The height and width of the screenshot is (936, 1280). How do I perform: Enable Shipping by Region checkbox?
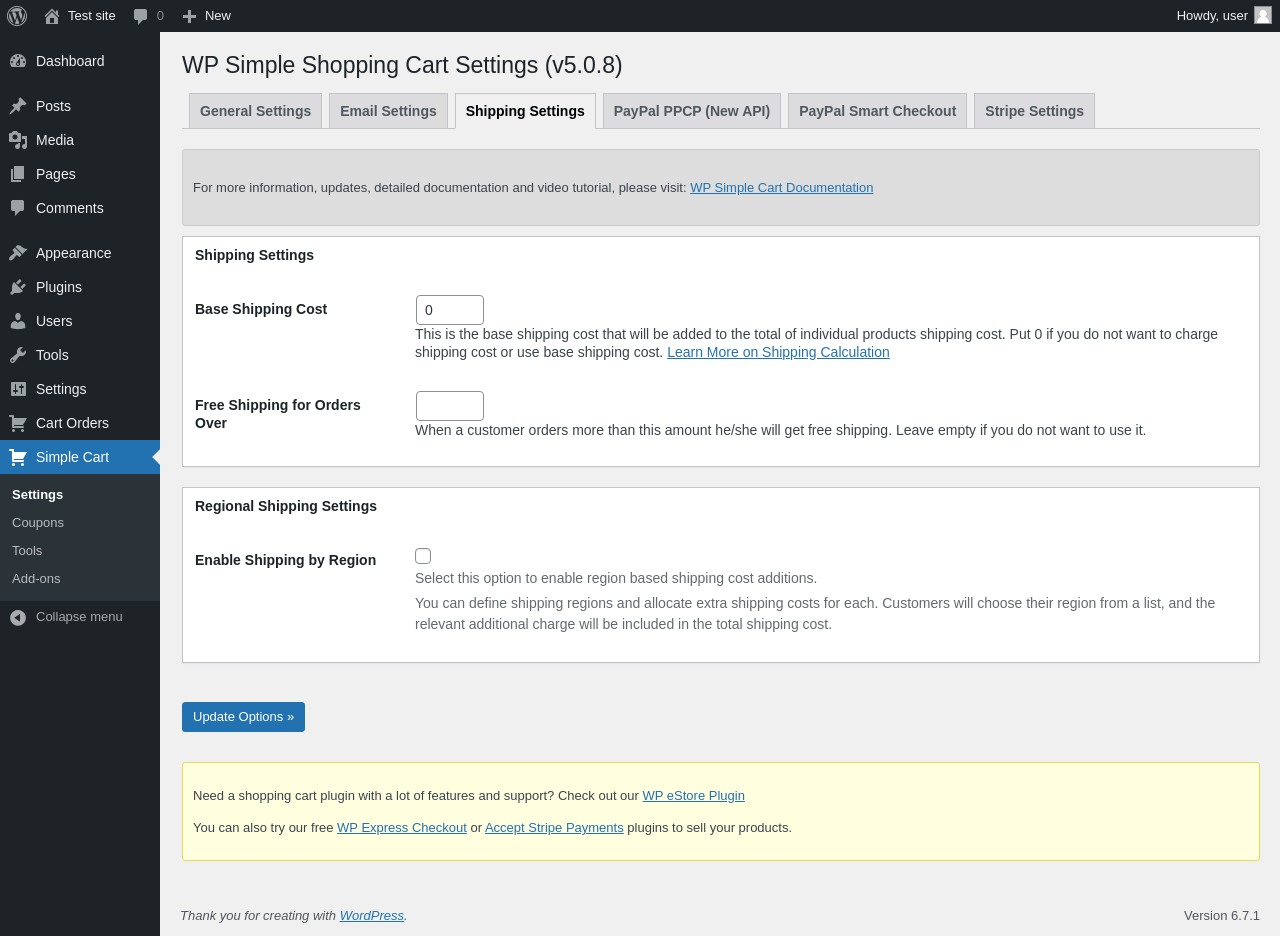[423, 556]
